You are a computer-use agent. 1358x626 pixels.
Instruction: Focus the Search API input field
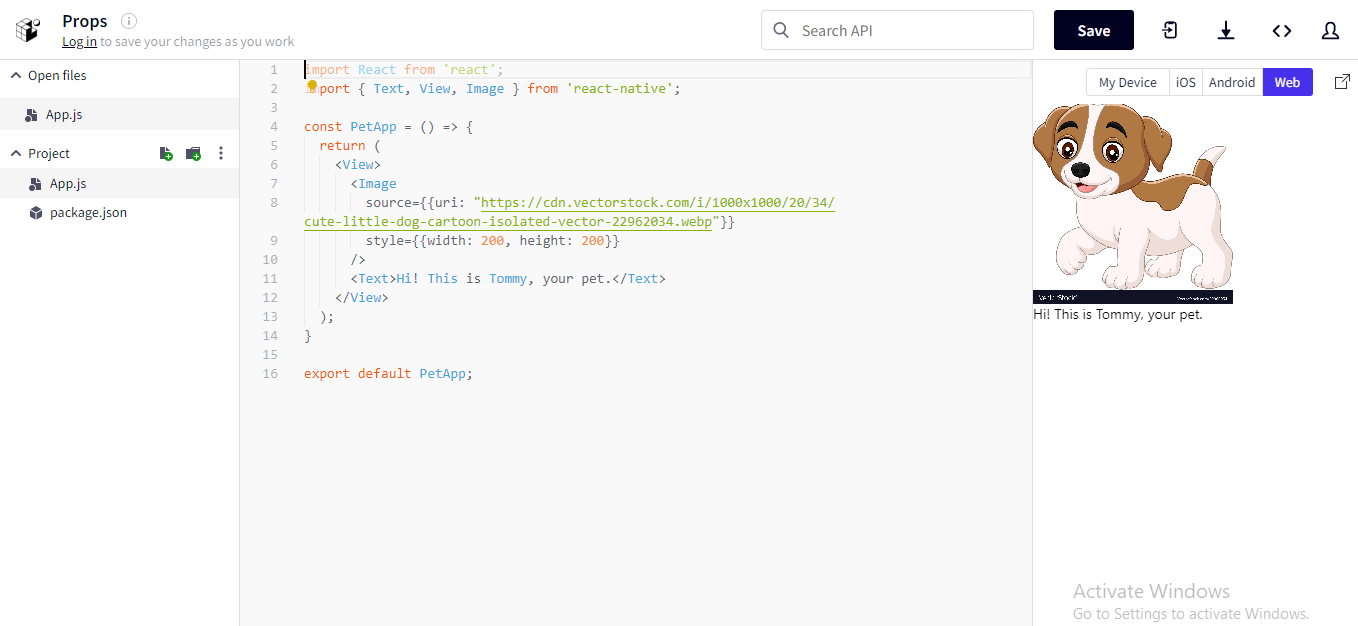click(897, 30)
